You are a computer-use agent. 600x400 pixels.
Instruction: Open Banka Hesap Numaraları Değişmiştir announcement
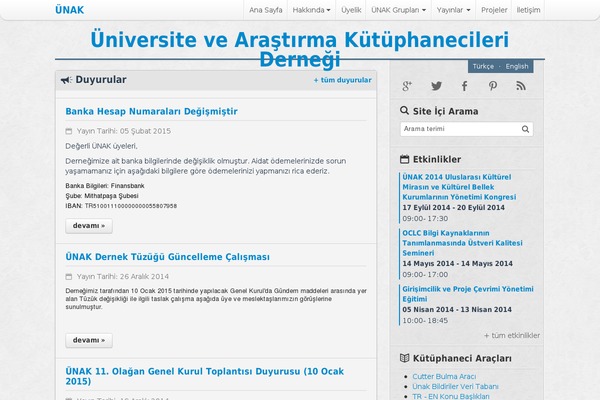[x=152, y=111]
